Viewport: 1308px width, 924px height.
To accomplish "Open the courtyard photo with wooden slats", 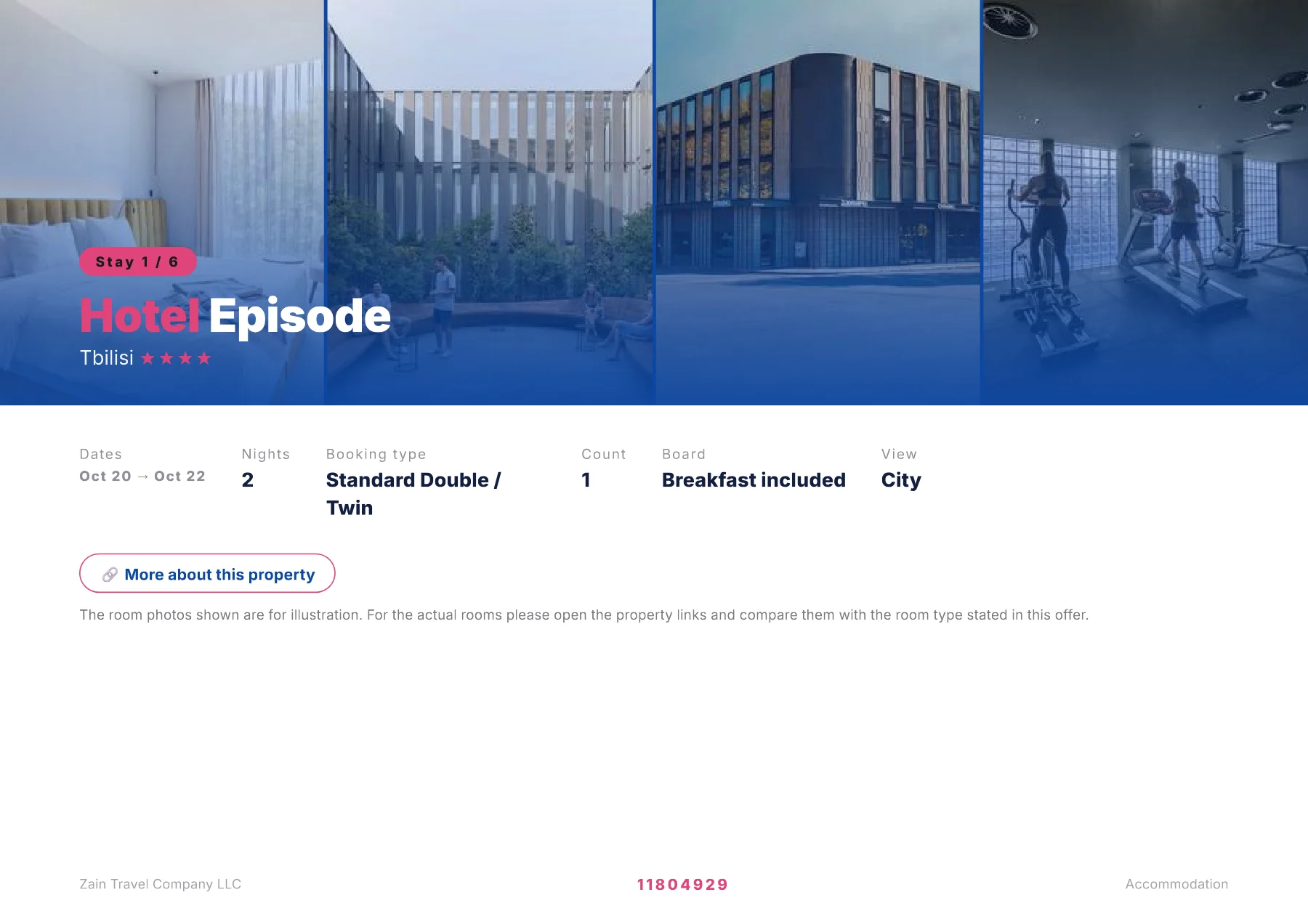I will point(490,202).
